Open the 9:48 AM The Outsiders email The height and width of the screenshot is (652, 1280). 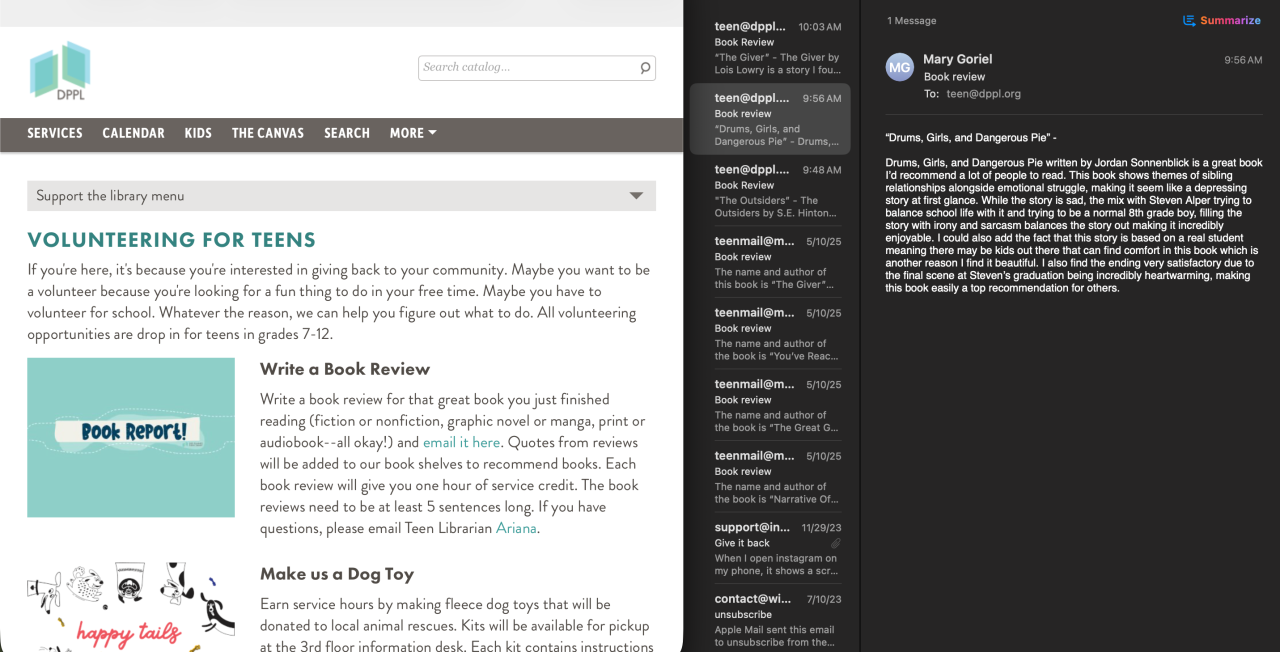[770, 191]
